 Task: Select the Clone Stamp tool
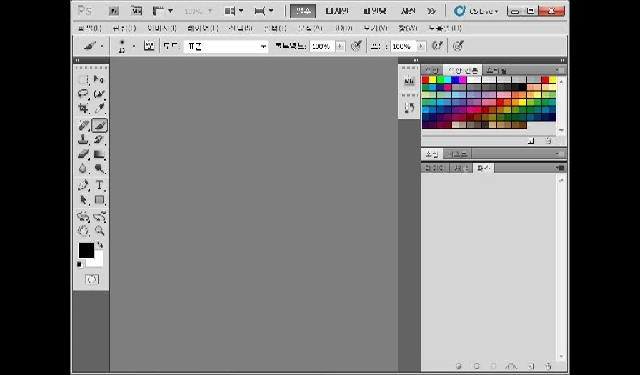point(83,140)
